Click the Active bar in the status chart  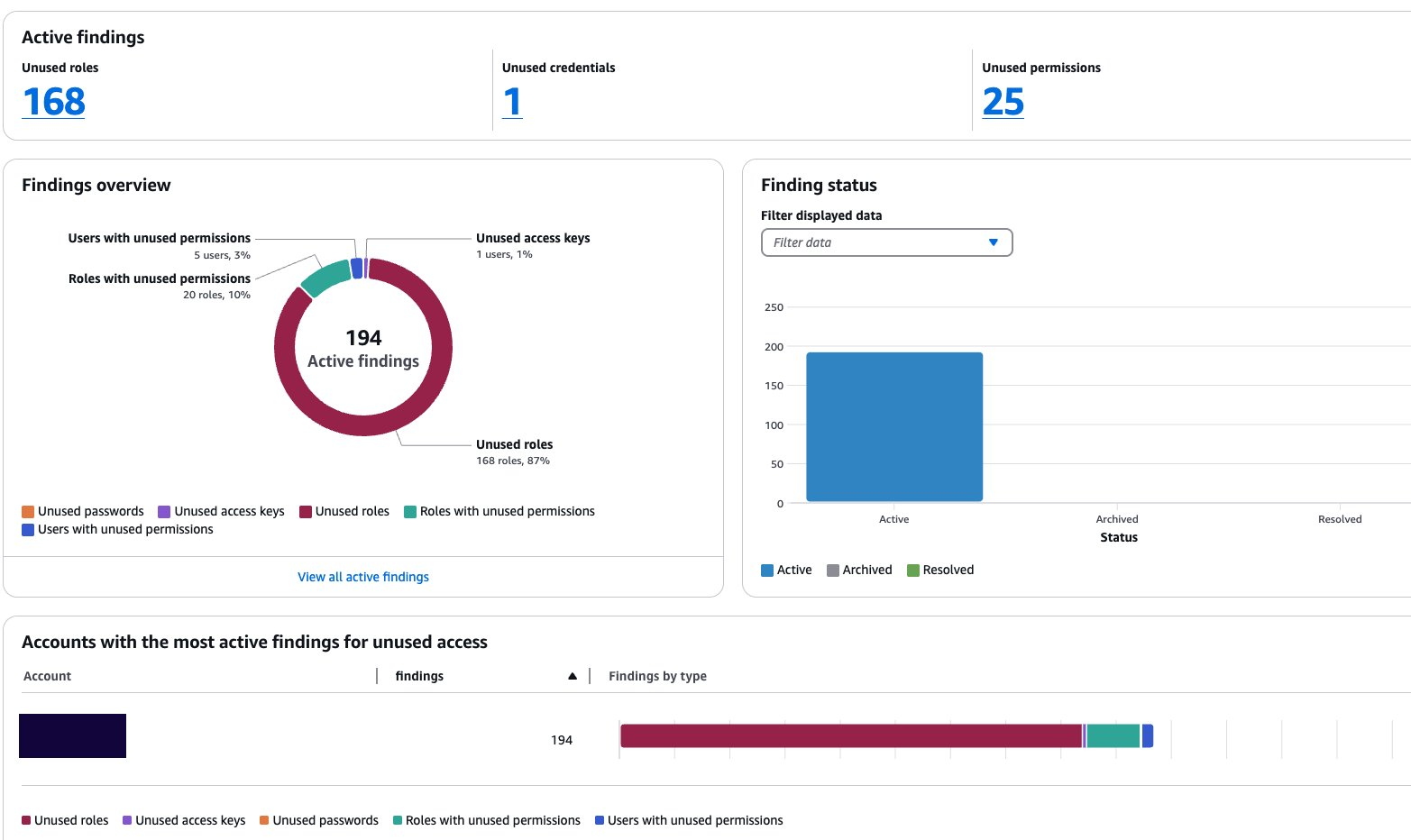point(893,426)
